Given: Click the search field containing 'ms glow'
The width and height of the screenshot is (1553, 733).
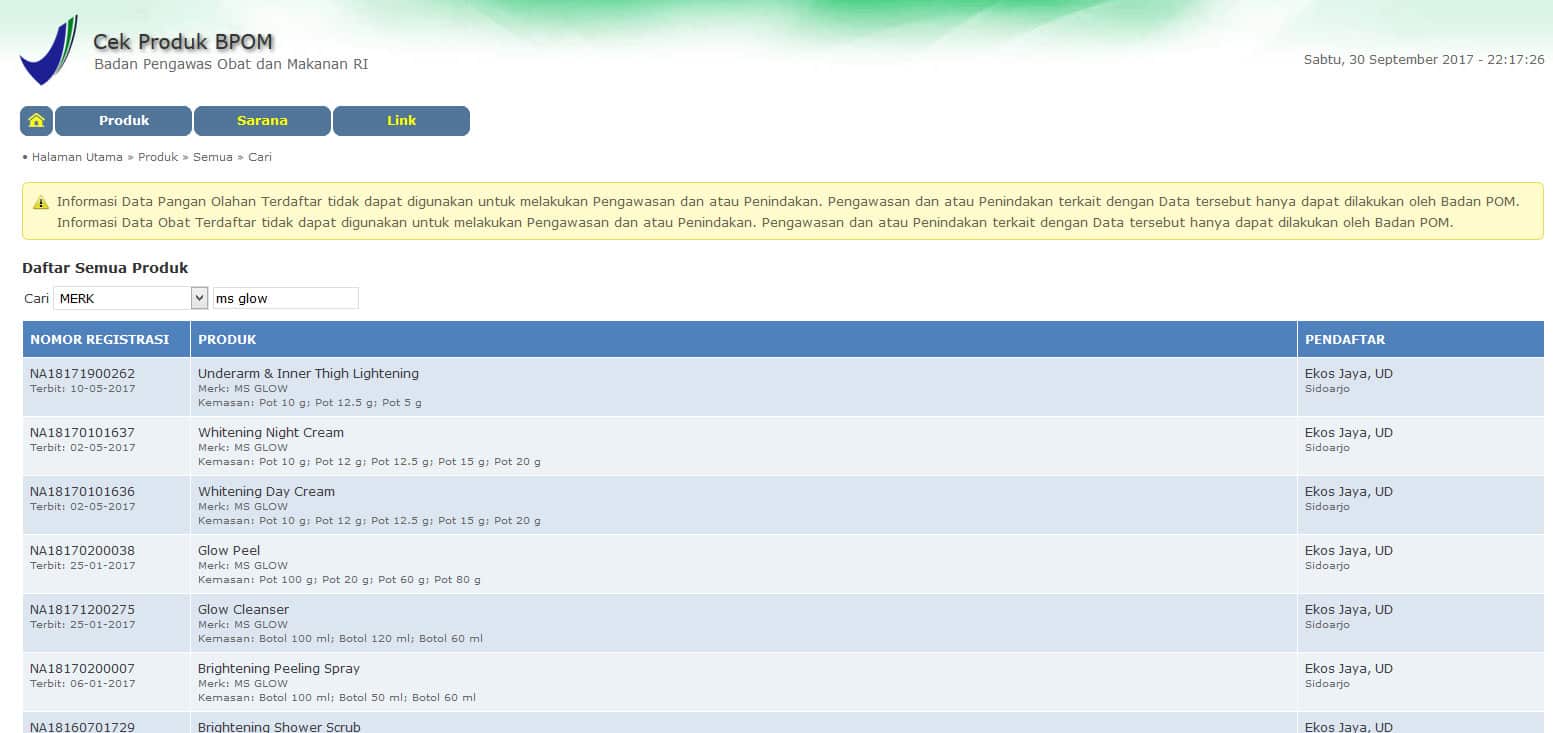Looking at the screenshot, I should click(x=285, y=298).
